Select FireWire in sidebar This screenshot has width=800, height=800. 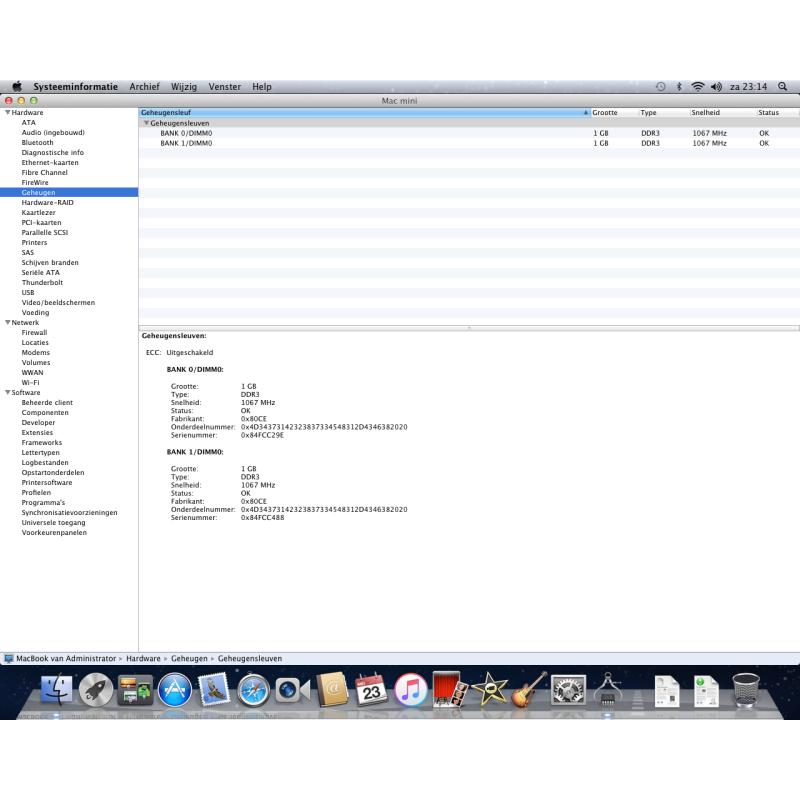(35, 182)
